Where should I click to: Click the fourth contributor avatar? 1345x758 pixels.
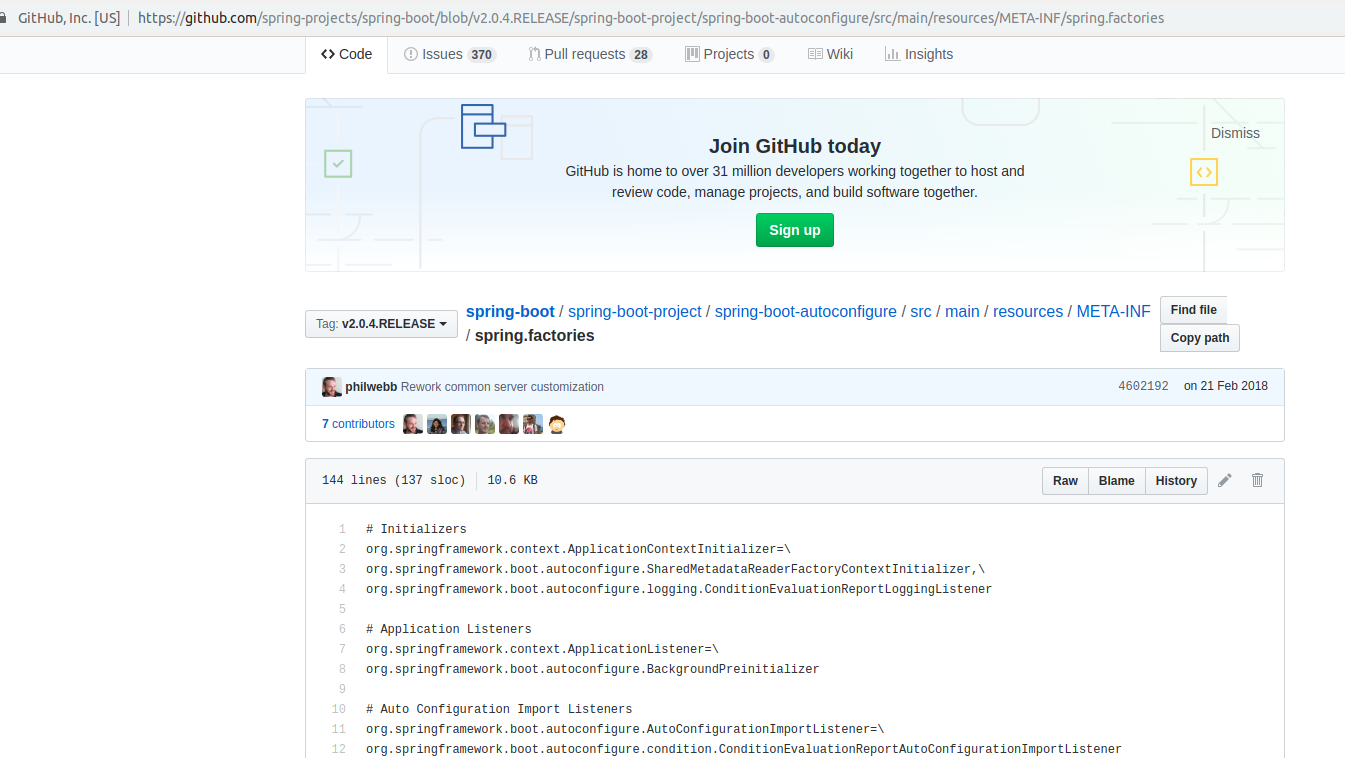pos(485,424)
